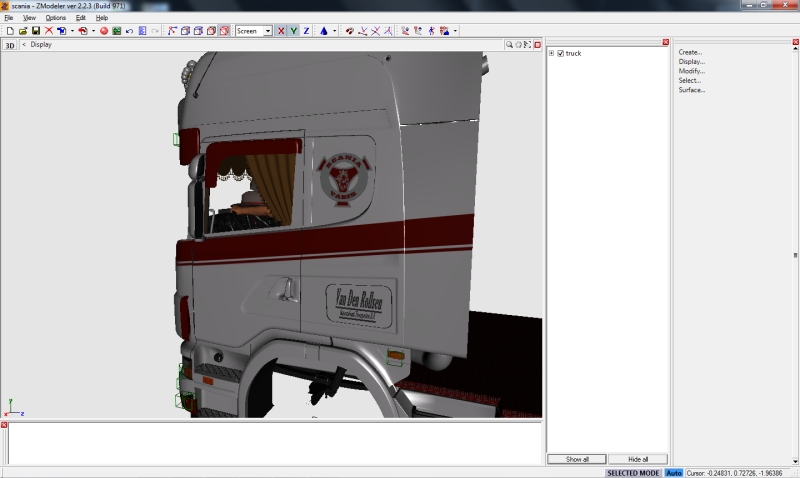
Task: Uncheck the truck object checkbox
Action: 561,53
